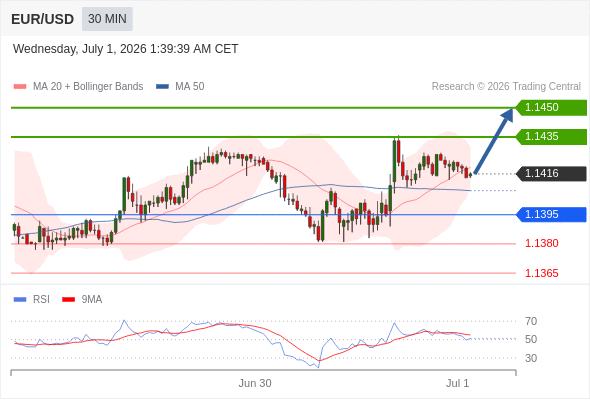Click the Jul 1 time axis label

457,383
